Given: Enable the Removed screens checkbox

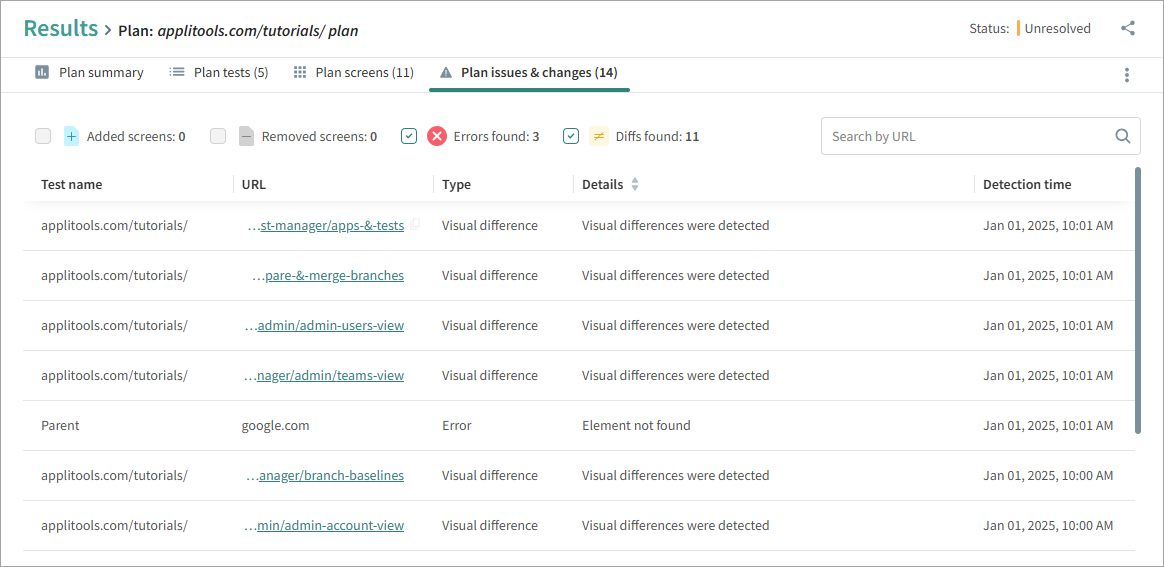Looking at the screenshot, I should (218, 137).
